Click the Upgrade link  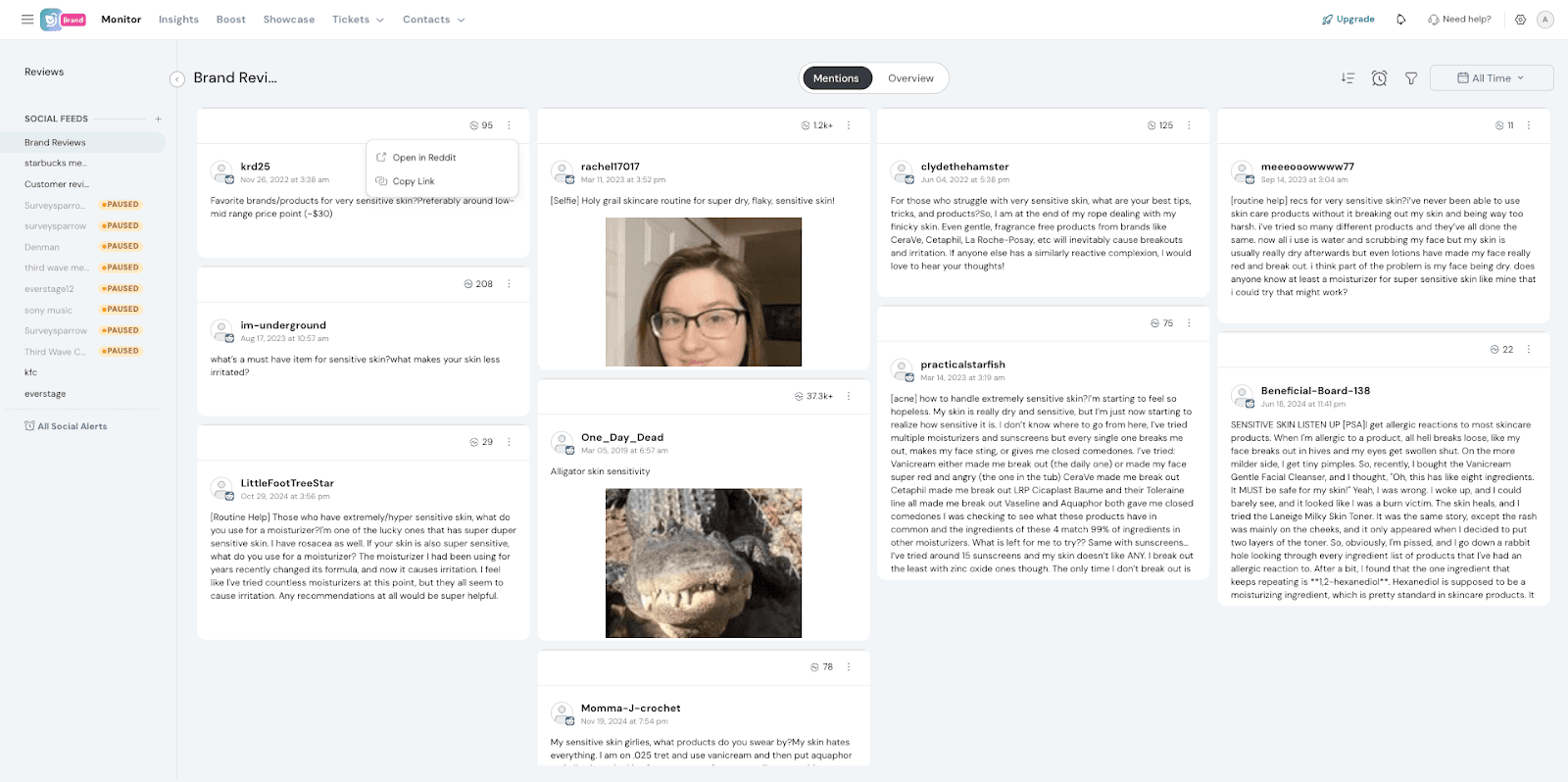pos(1348,20)
